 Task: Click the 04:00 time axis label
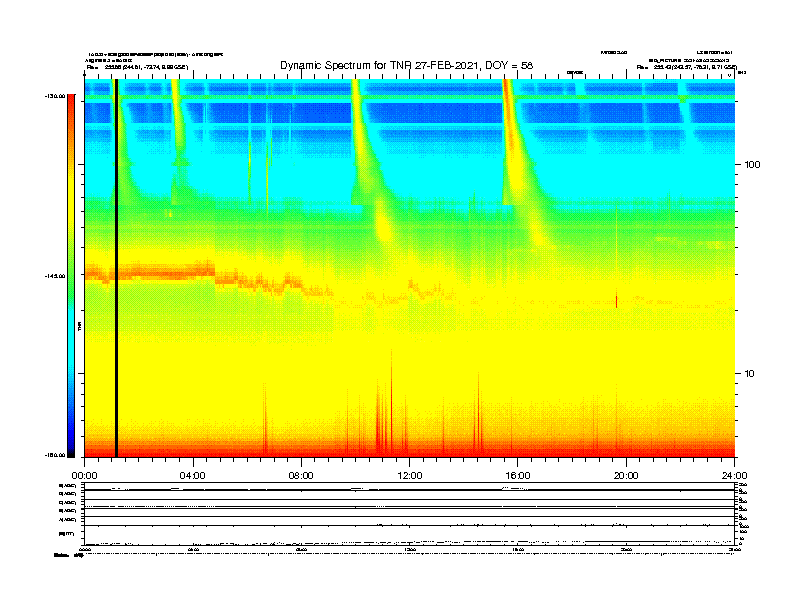point(193,476)
